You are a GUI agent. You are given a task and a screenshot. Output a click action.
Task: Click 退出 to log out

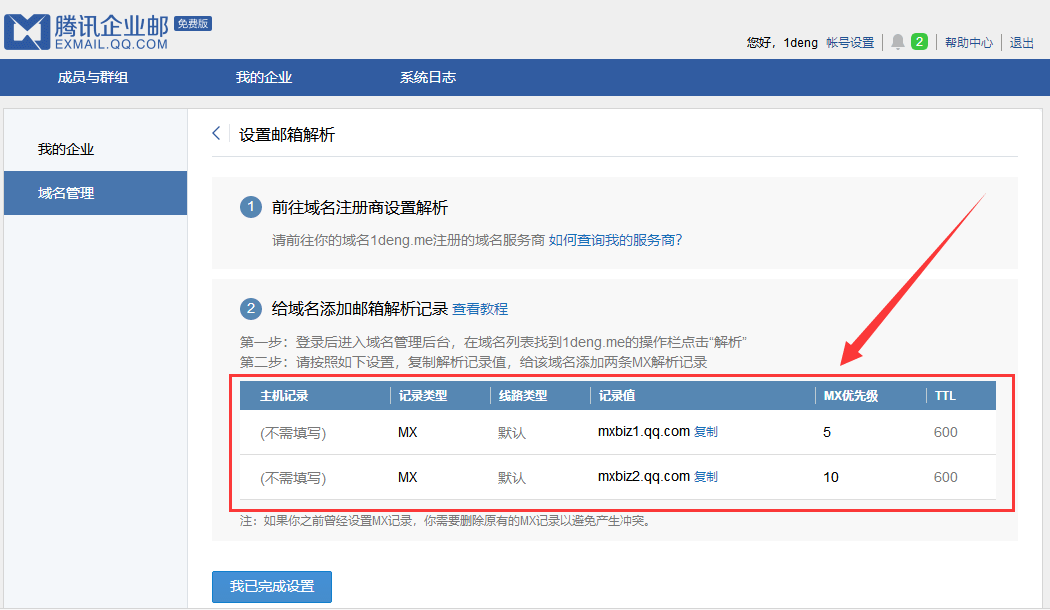1020,42
